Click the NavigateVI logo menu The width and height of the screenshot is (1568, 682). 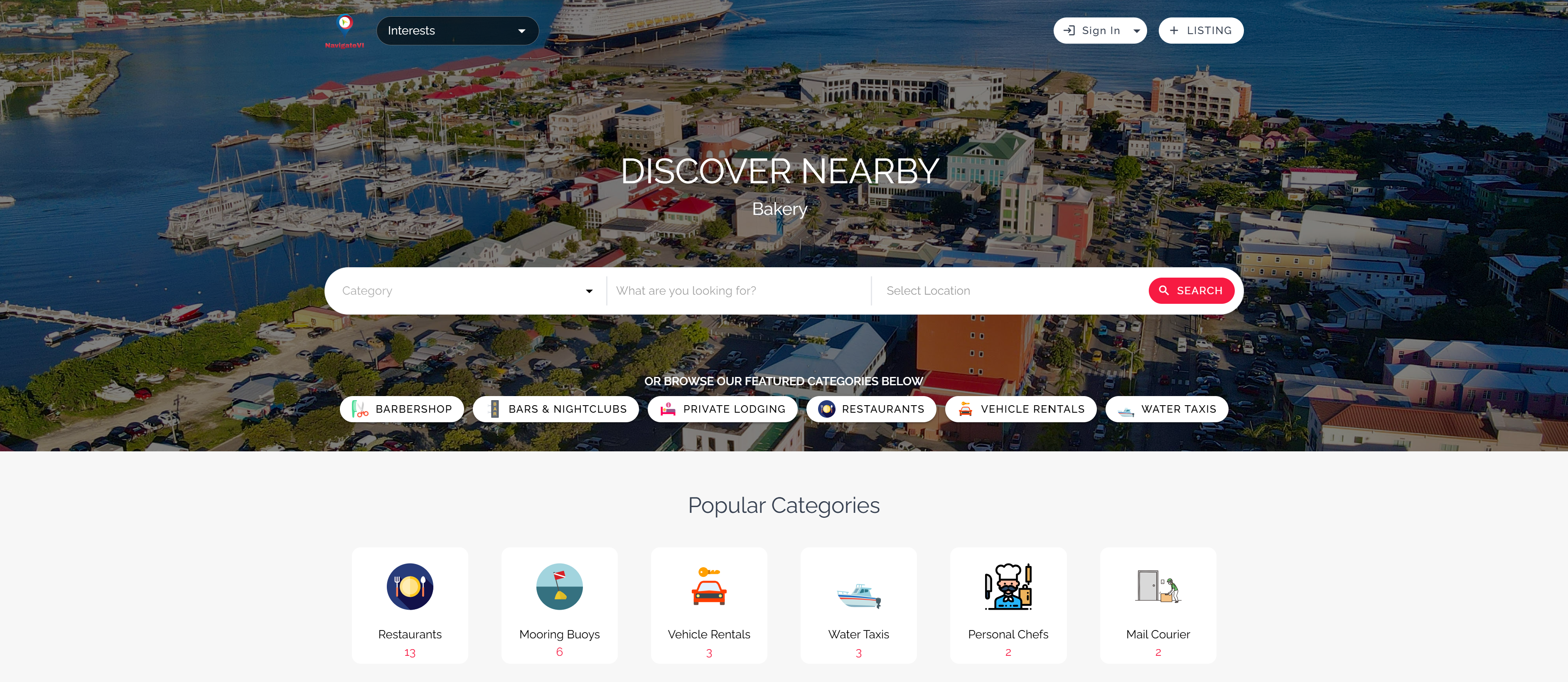pyautogui.click(x=344, y=30)
